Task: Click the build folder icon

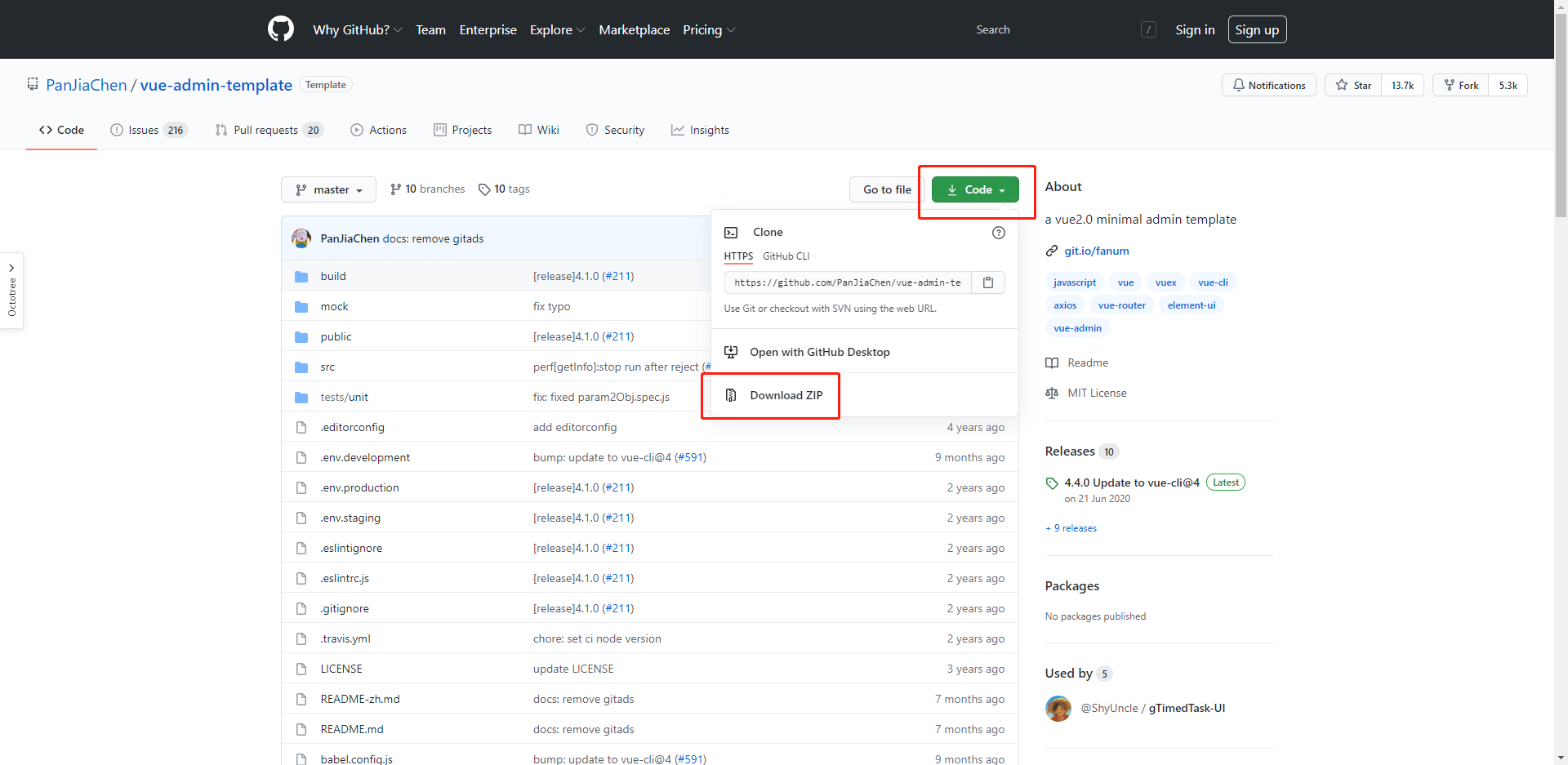Action: click(301, 277)
